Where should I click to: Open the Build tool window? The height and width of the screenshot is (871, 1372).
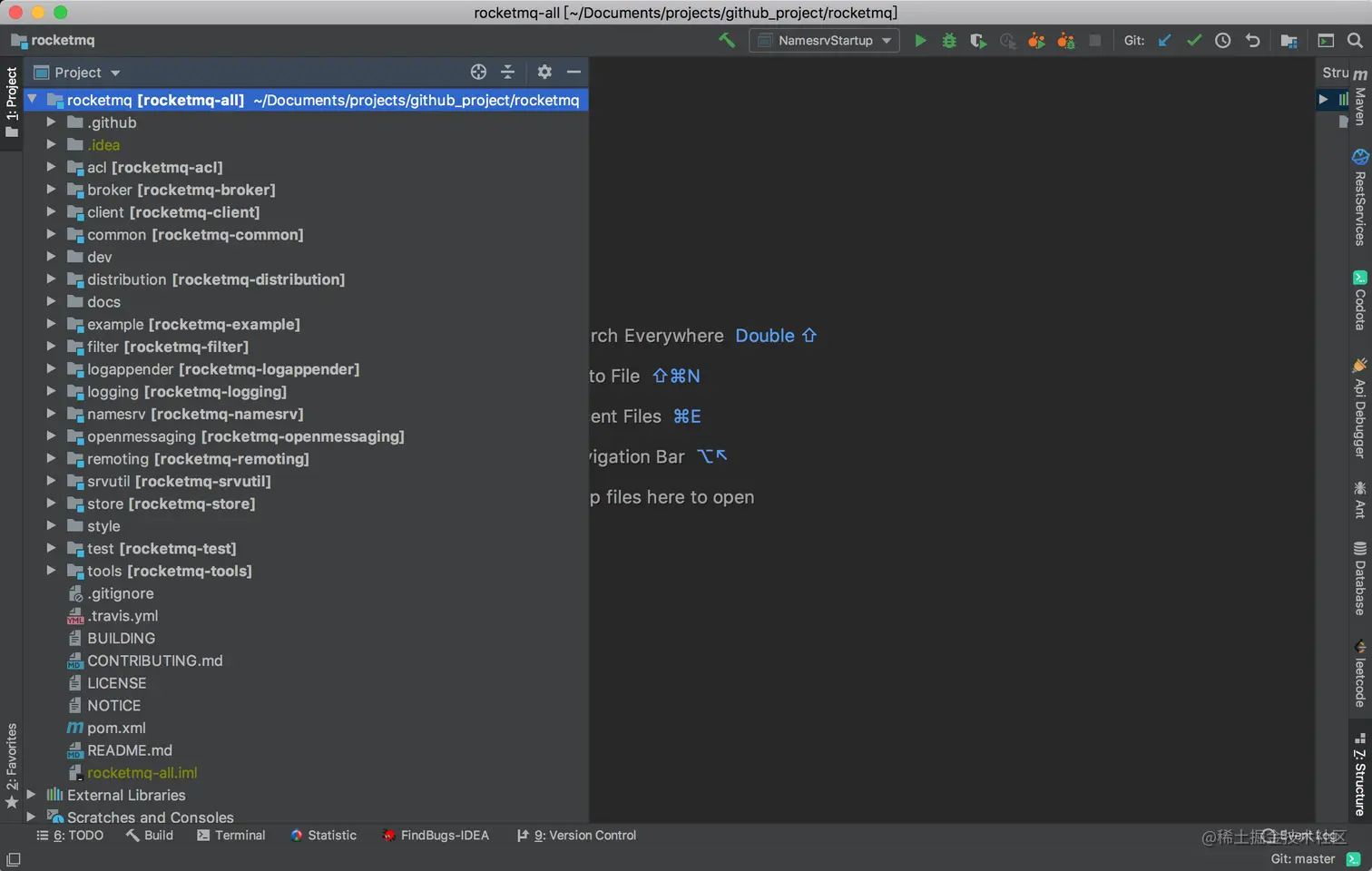pos(150,836)
